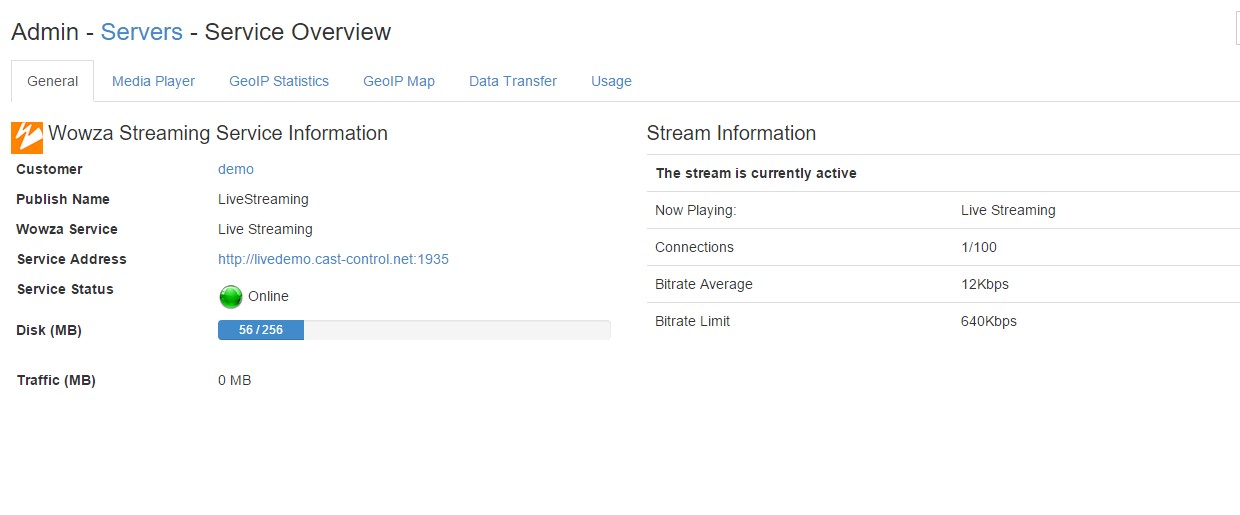Select the 0 MB traffic value
Image resolution: width=1240 pixels, height=515 pixels.
point(234,380)
